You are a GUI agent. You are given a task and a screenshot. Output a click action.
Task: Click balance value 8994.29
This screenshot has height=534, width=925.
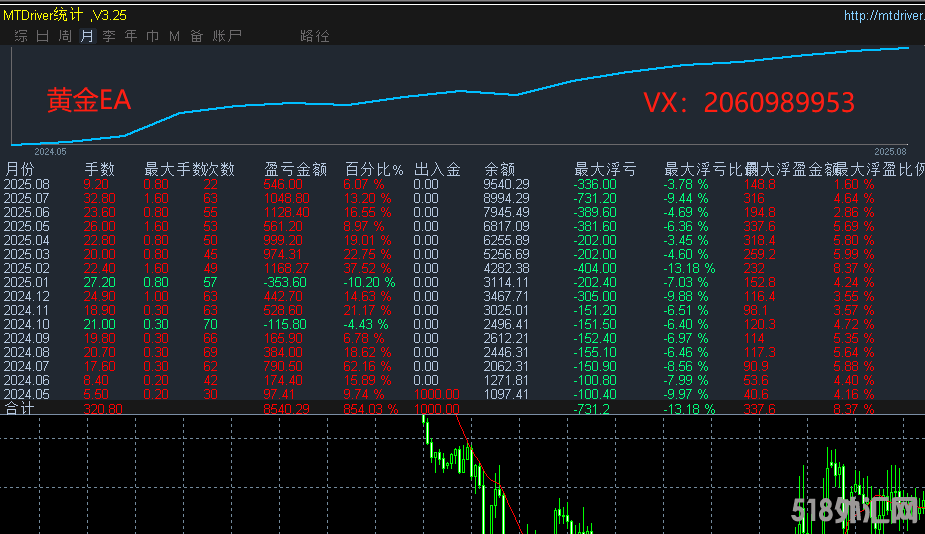point(507,198)
